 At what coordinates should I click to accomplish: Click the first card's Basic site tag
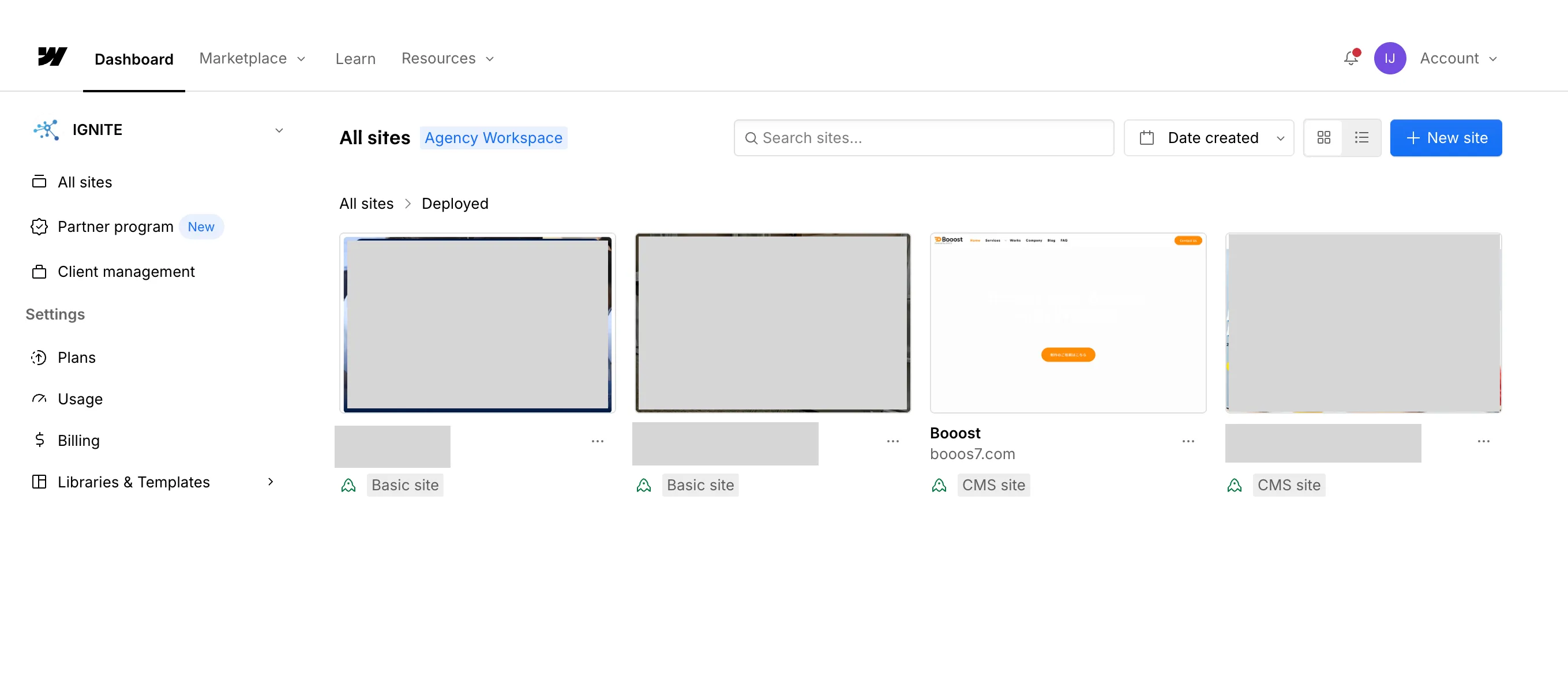[x=405, y=485]
